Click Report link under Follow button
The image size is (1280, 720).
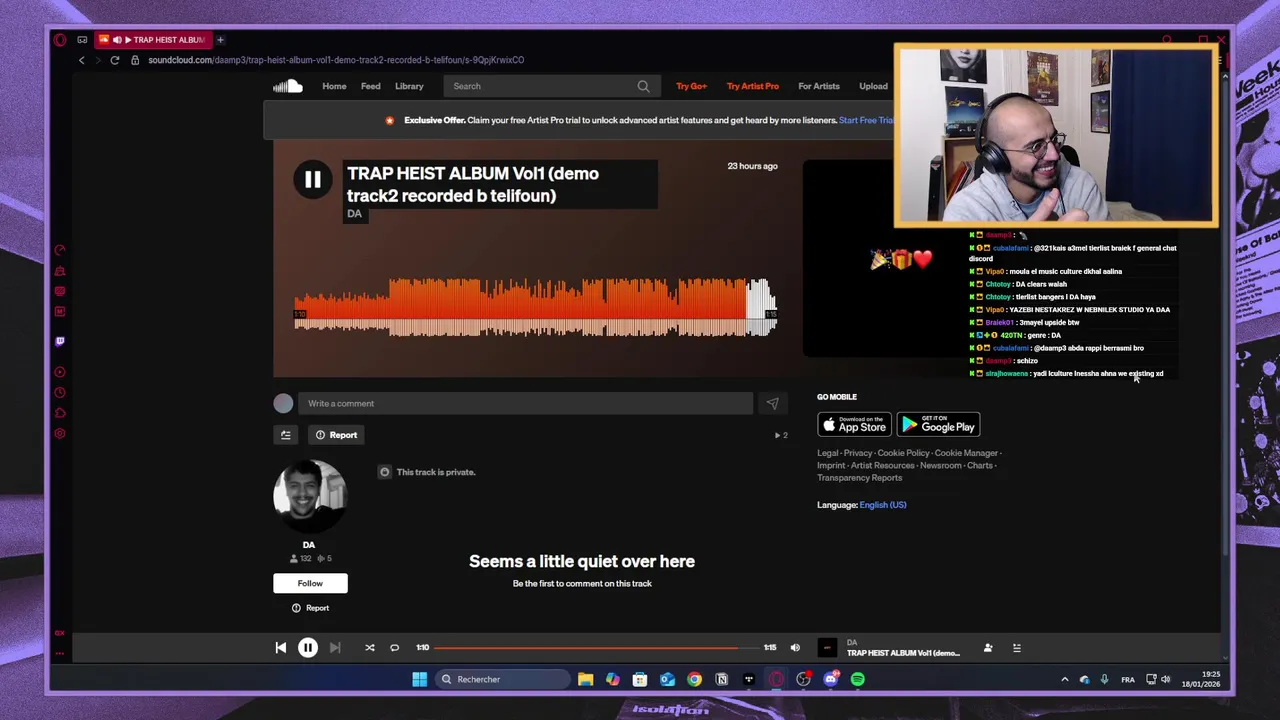tap(310, 608)
